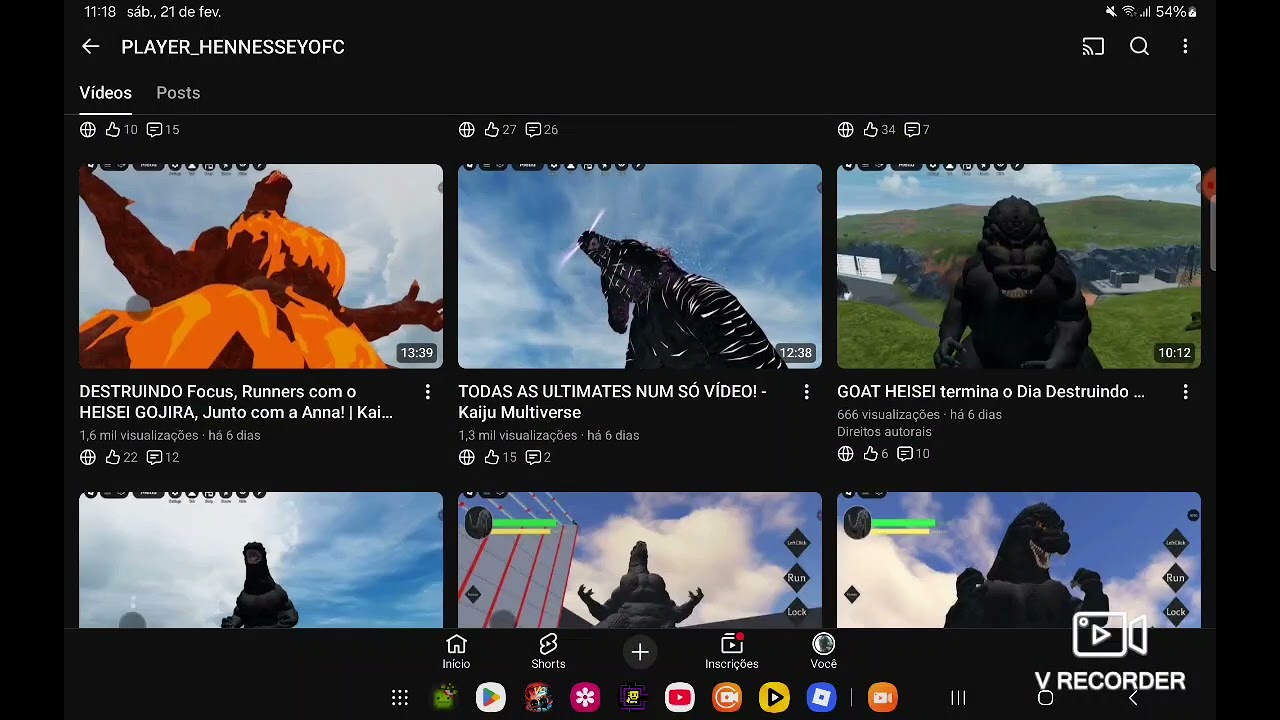Open options for TODAS AS ULTIMATES video
This screenshot has height=720, width=1280.
(x=807, y=392)
